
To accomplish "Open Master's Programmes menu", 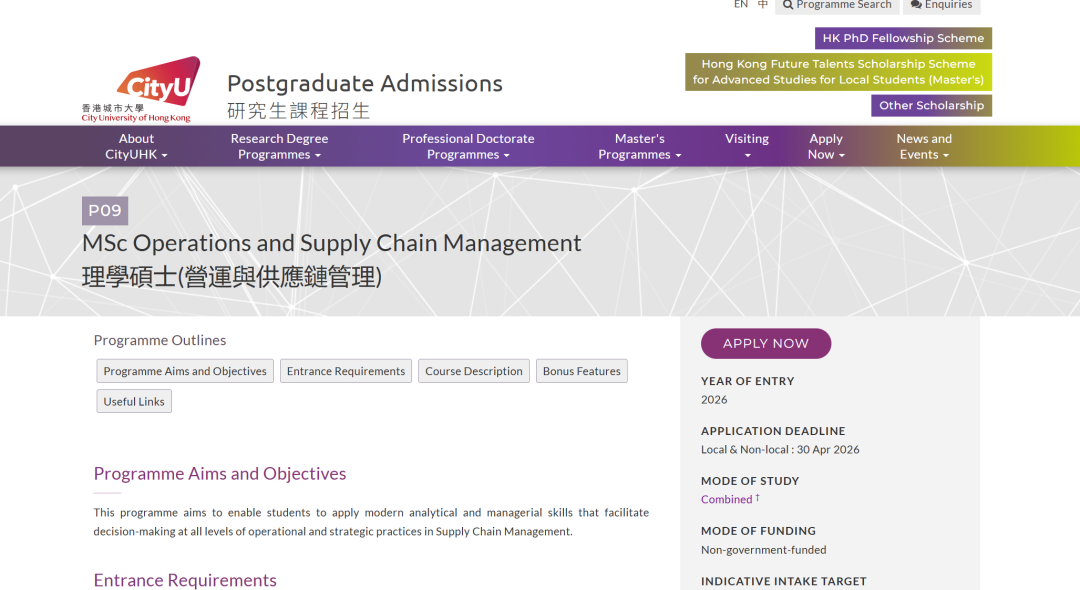I will [x=639, y=146].
